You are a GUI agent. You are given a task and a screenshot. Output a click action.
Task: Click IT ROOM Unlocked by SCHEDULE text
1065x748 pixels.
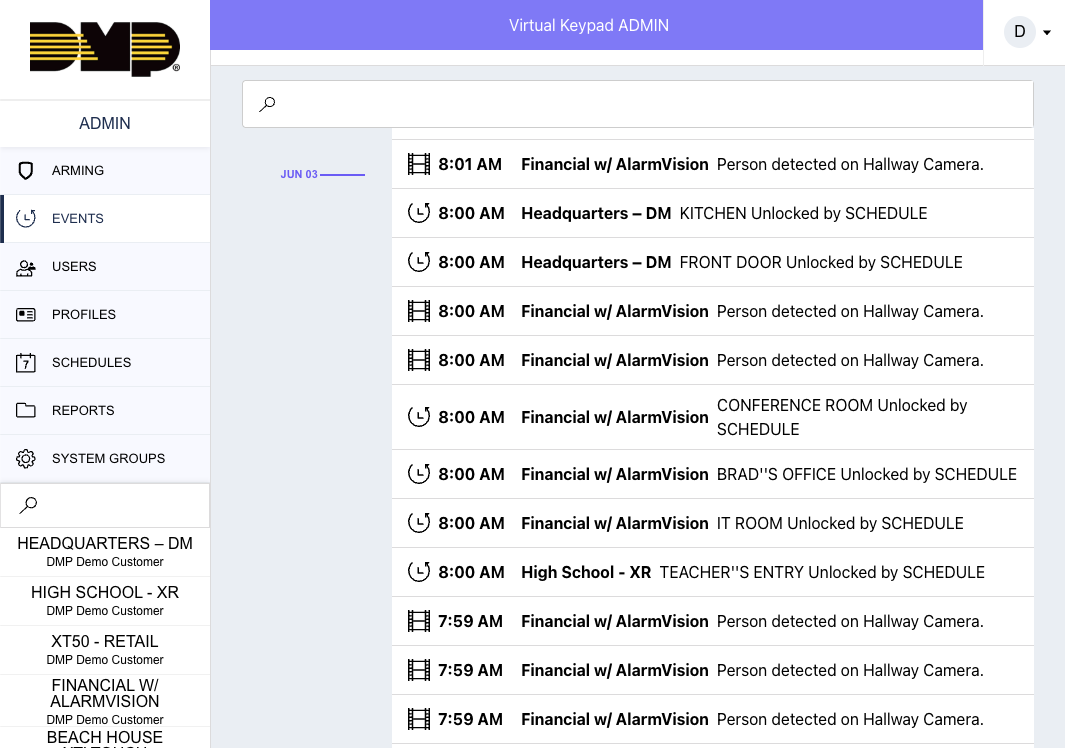click(840, 523)
